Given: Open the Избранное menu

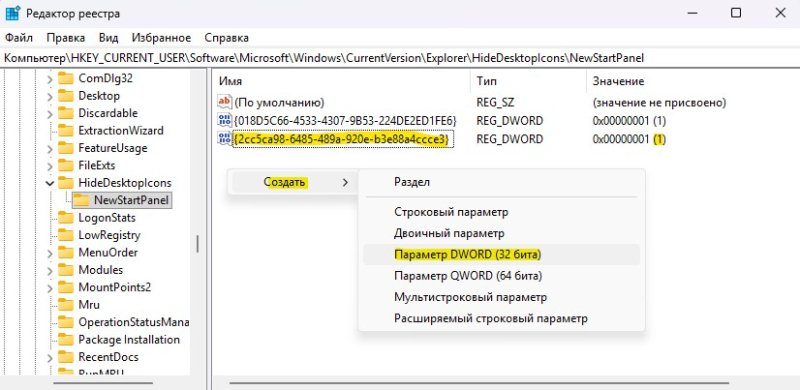Looking at the screenshot, I should [x=161, y=38].
